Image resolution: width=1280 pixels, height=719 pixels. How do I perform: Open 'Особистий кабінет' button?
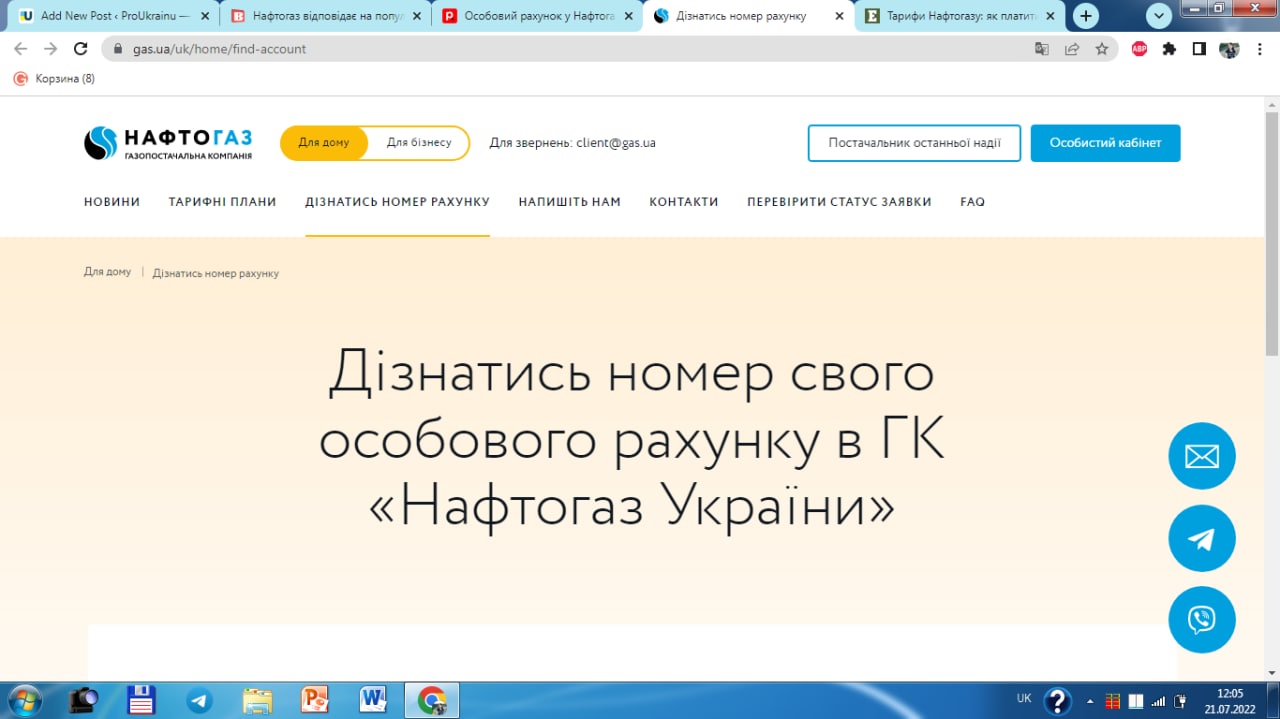pyautogui.click(x=1105, y=143)
